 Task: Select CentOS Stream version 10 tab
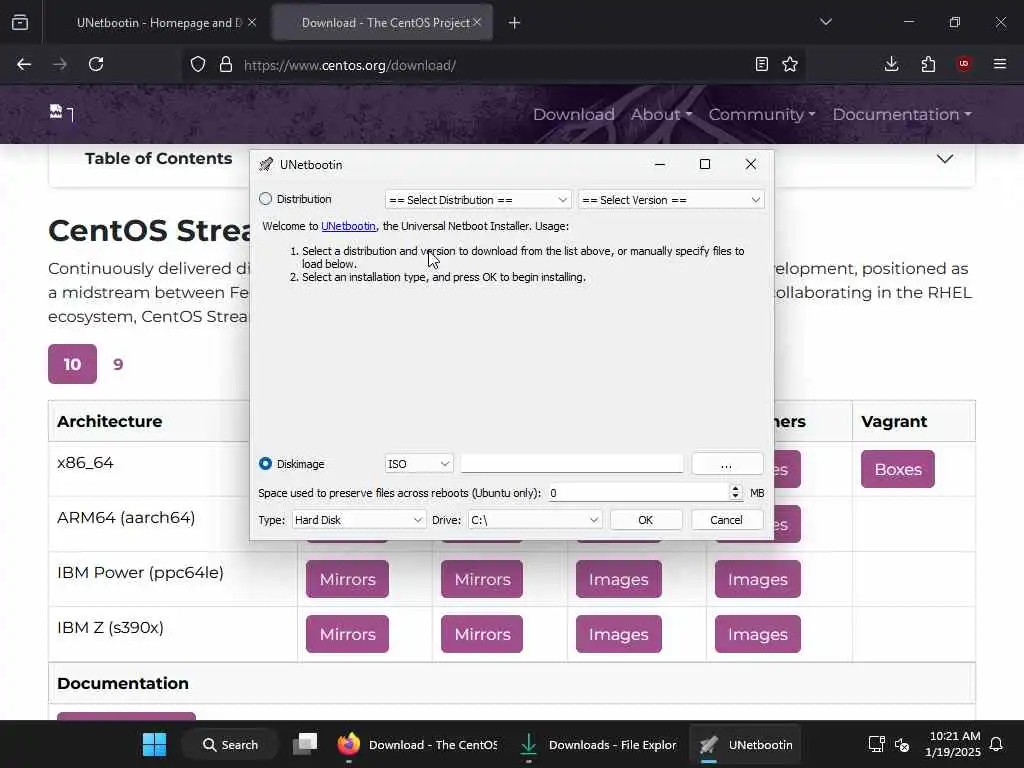tap(72, 364)
